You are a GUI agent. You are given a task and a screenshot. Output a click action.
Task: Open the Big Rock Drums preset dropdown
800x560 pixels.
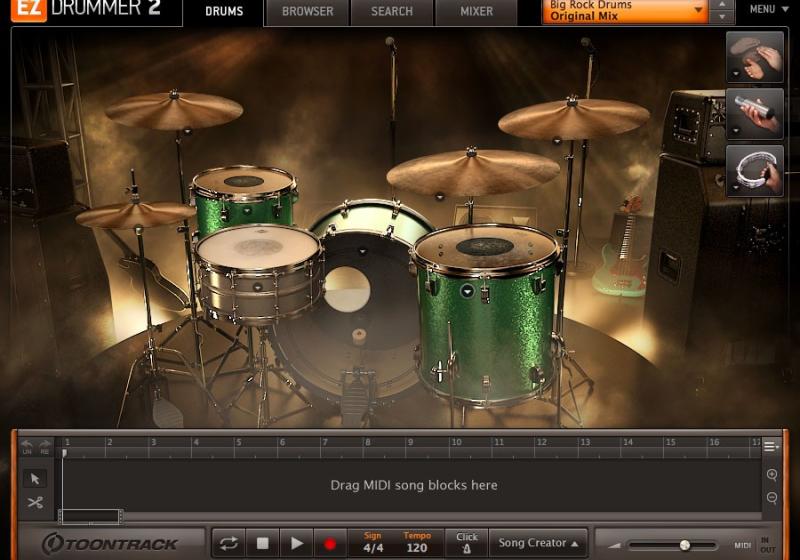[627, 12]
